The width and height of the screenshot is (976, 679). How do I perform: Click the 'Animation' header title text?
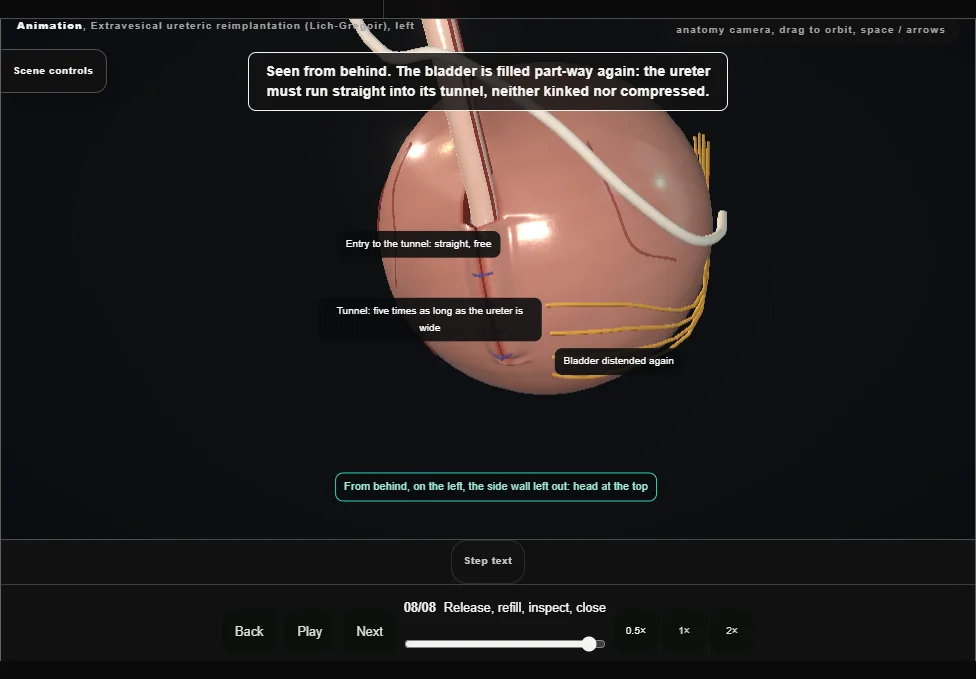[x=49, y=26]
